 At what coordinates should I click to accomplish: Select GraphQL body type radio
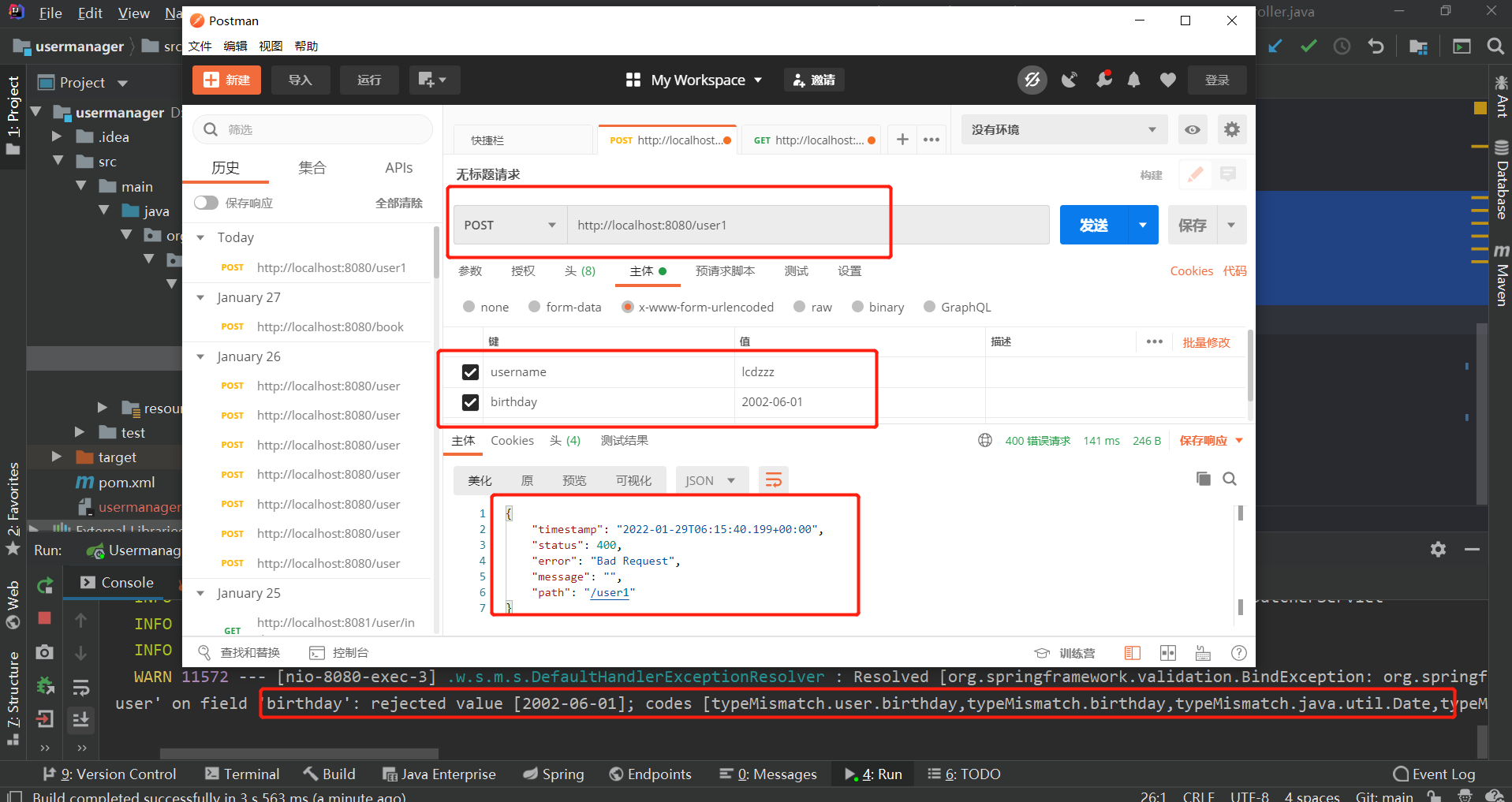coord(929,307)
